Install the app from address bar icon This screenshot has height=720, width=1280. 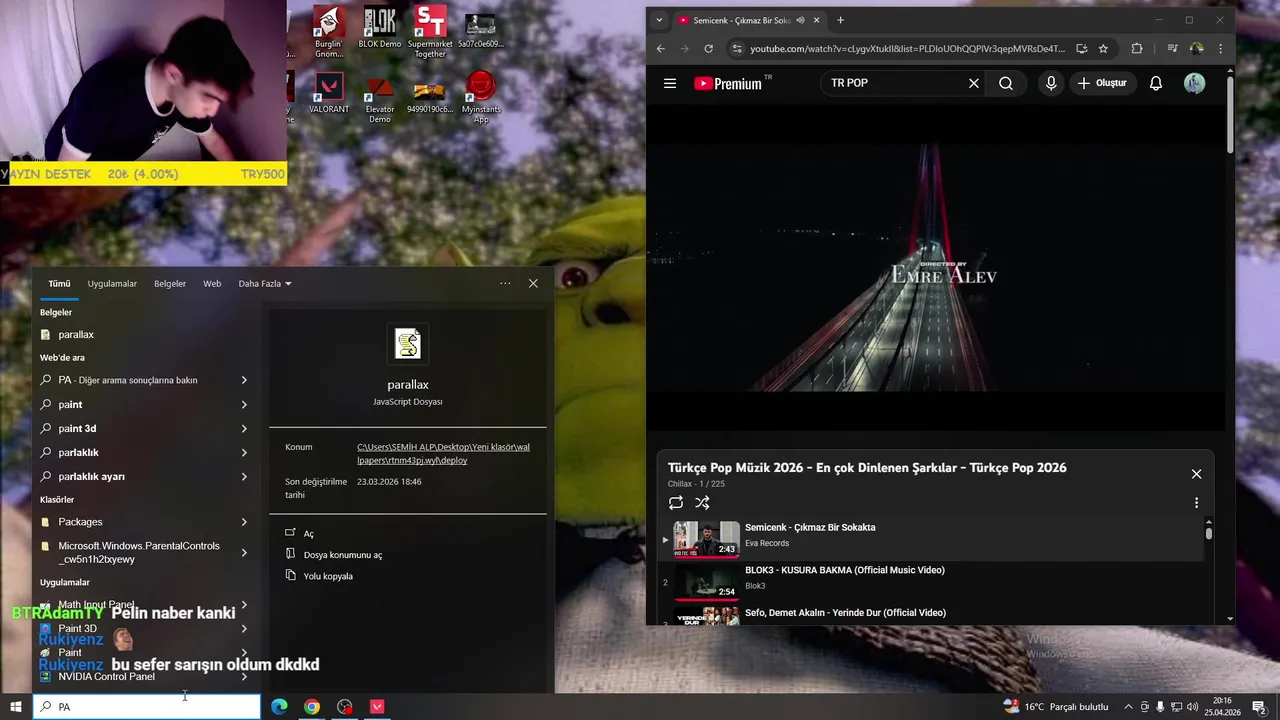1082,49
